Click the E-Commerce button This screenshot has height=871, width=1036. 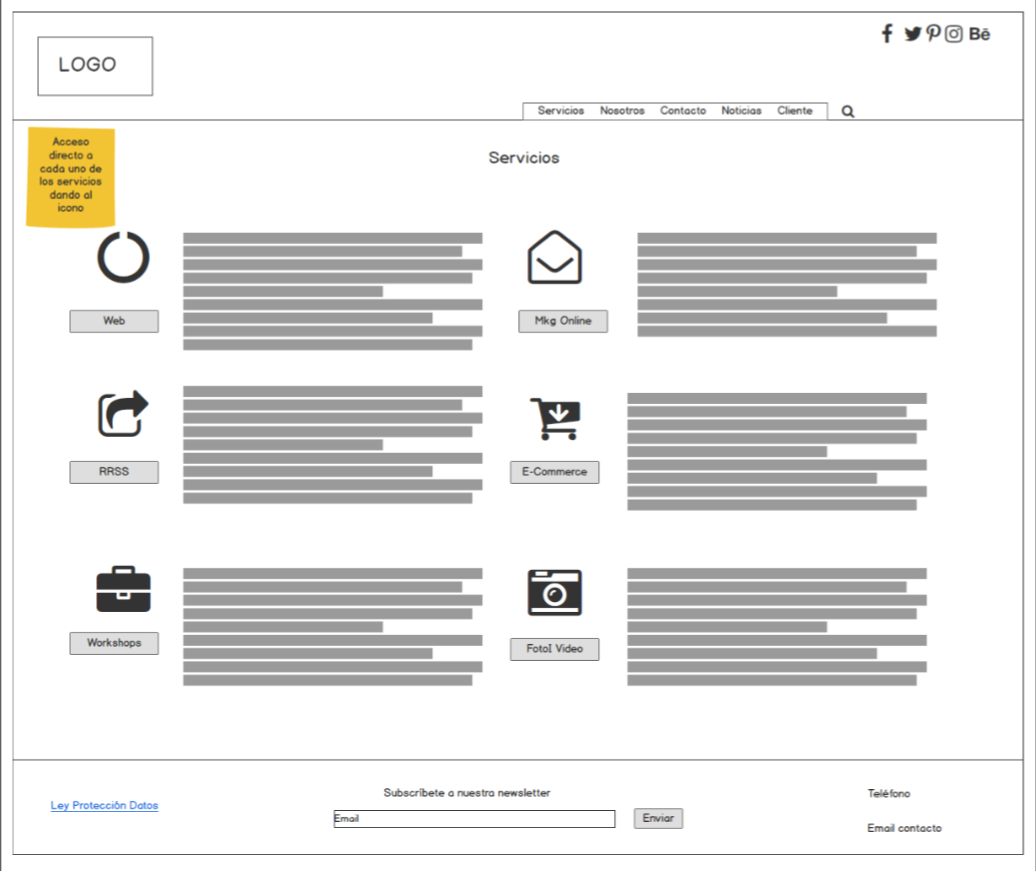554,473
